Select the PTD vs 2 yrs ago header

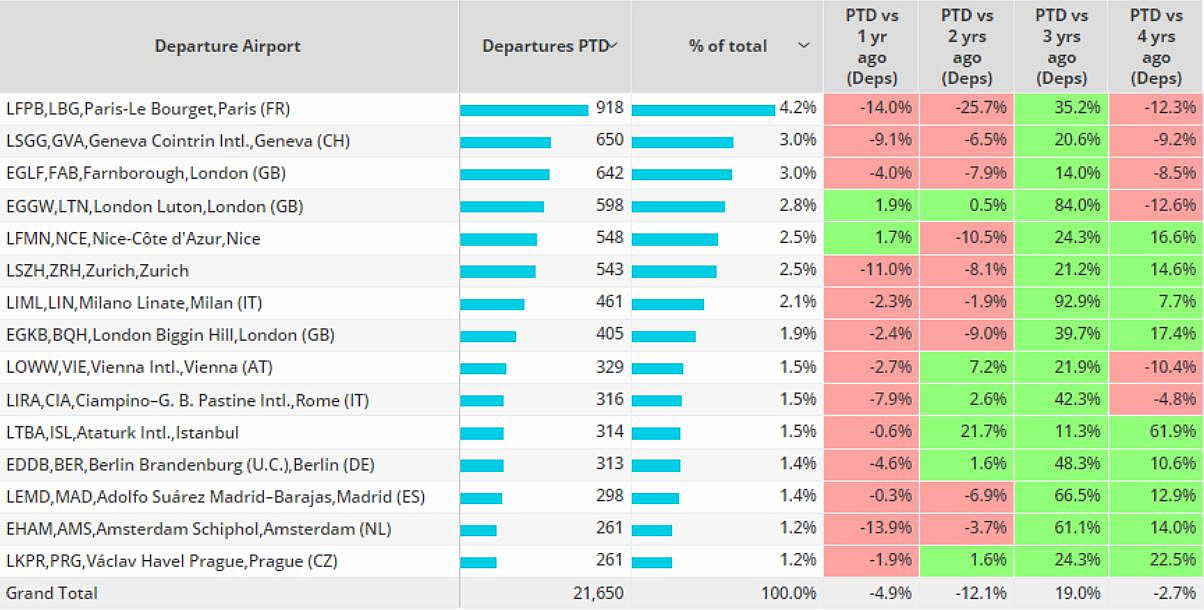pyautogui.click(x=966, y=46)
